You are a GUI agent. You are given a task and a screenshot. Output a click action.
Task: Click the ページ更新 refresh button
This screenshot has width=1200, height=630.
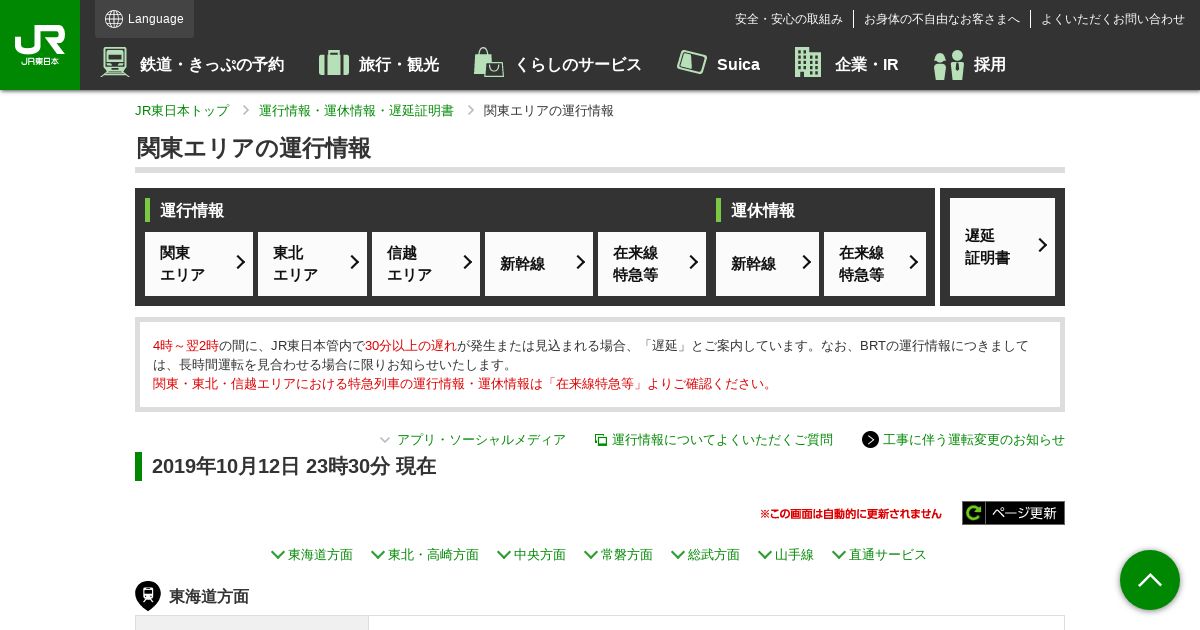coord(1013,513)
